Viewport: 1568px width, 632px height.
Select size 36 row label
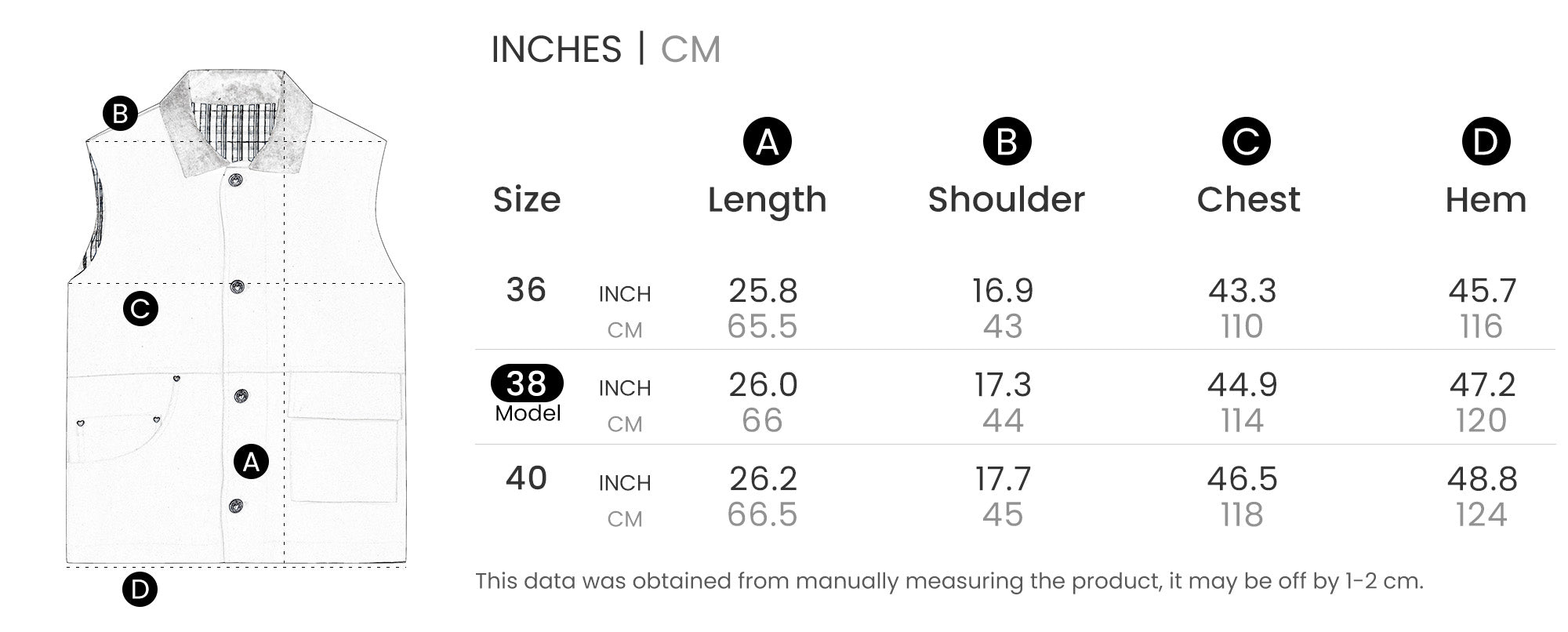(x=526, y=290)
